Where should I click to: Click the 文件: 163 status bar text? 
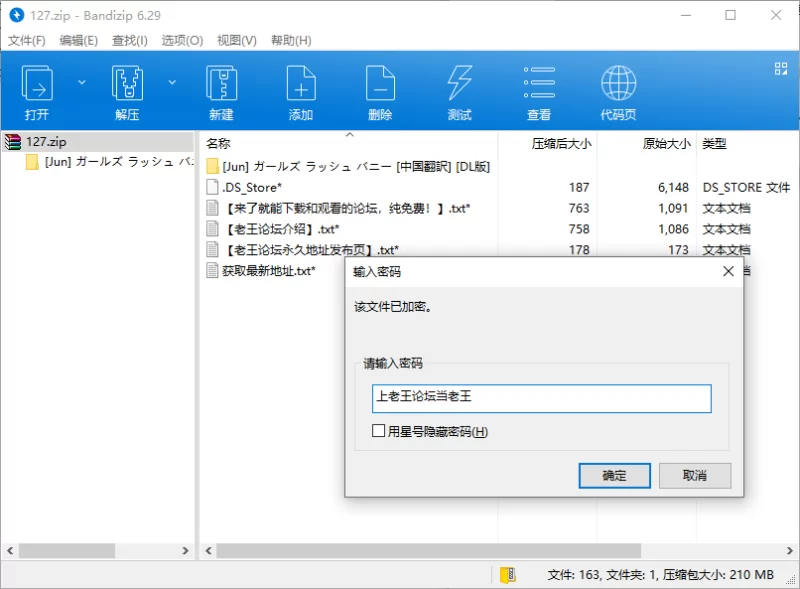(x=573, y=575)
